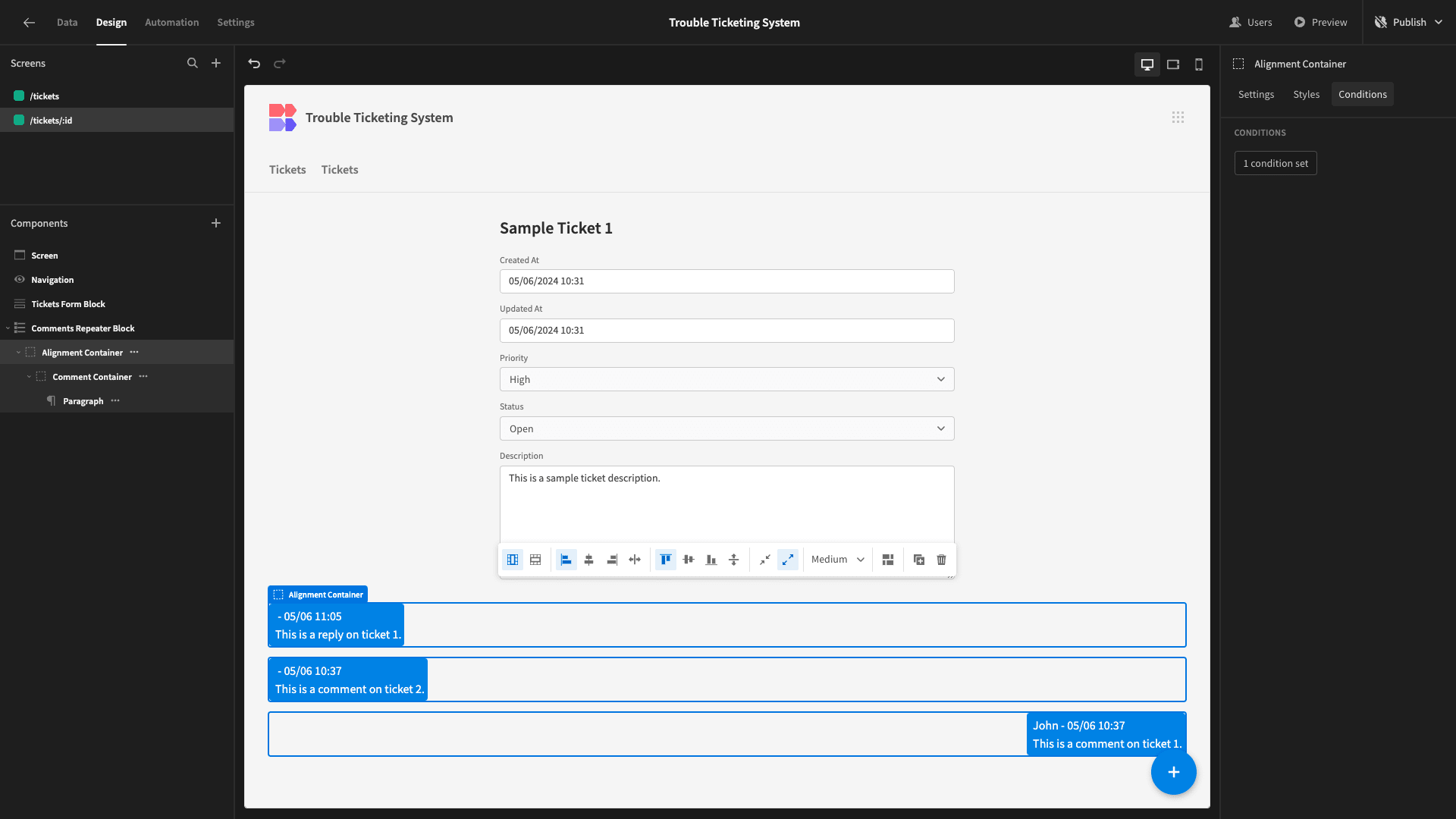The image size is (1456, 819).
Task: Collapse the Alignment Container tree node
Action: click(x=18, y=353)
